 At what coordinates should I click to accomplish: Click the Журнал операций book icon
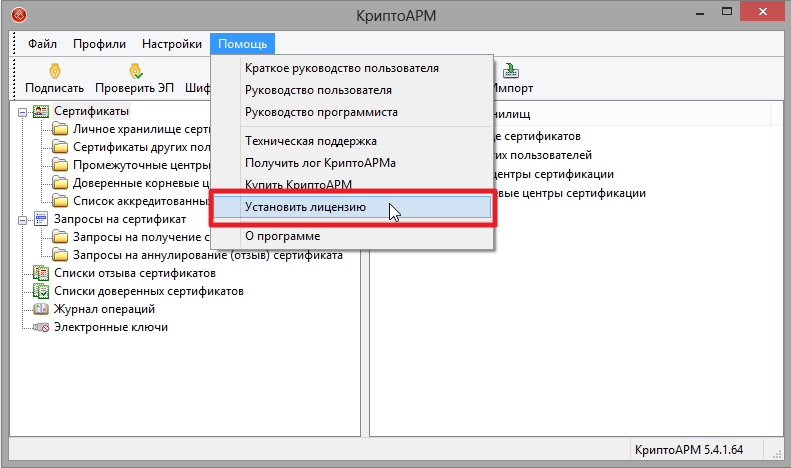point(41,309)
